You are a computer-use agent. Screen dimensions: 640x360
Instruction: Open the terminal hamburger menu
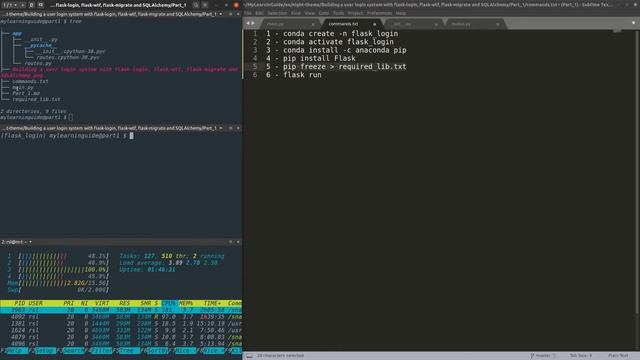pyautogui.click(x=205, y=5)
